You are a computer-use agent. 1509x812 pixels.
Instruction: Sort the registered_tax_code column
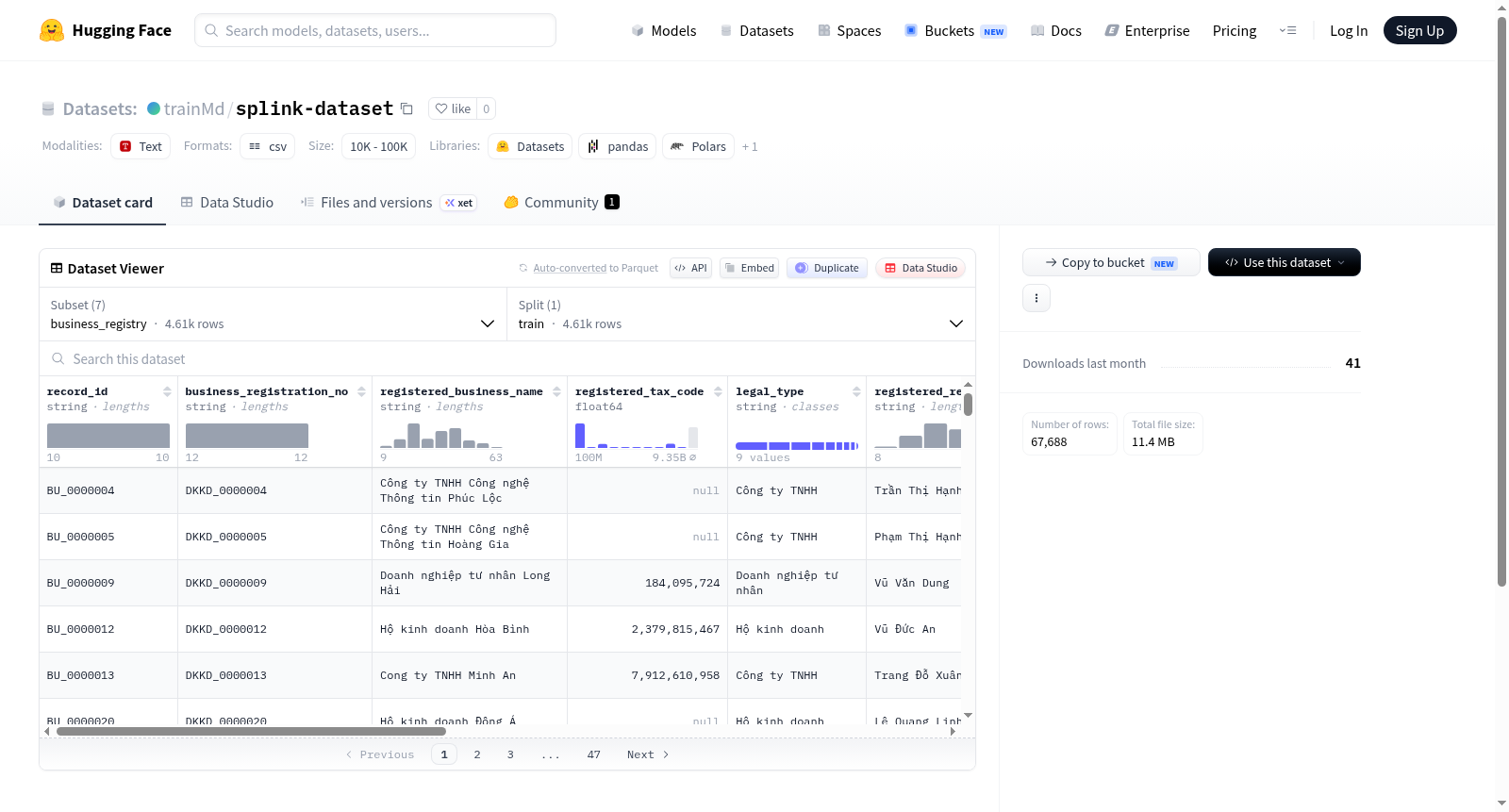click(x=718, y=391)
